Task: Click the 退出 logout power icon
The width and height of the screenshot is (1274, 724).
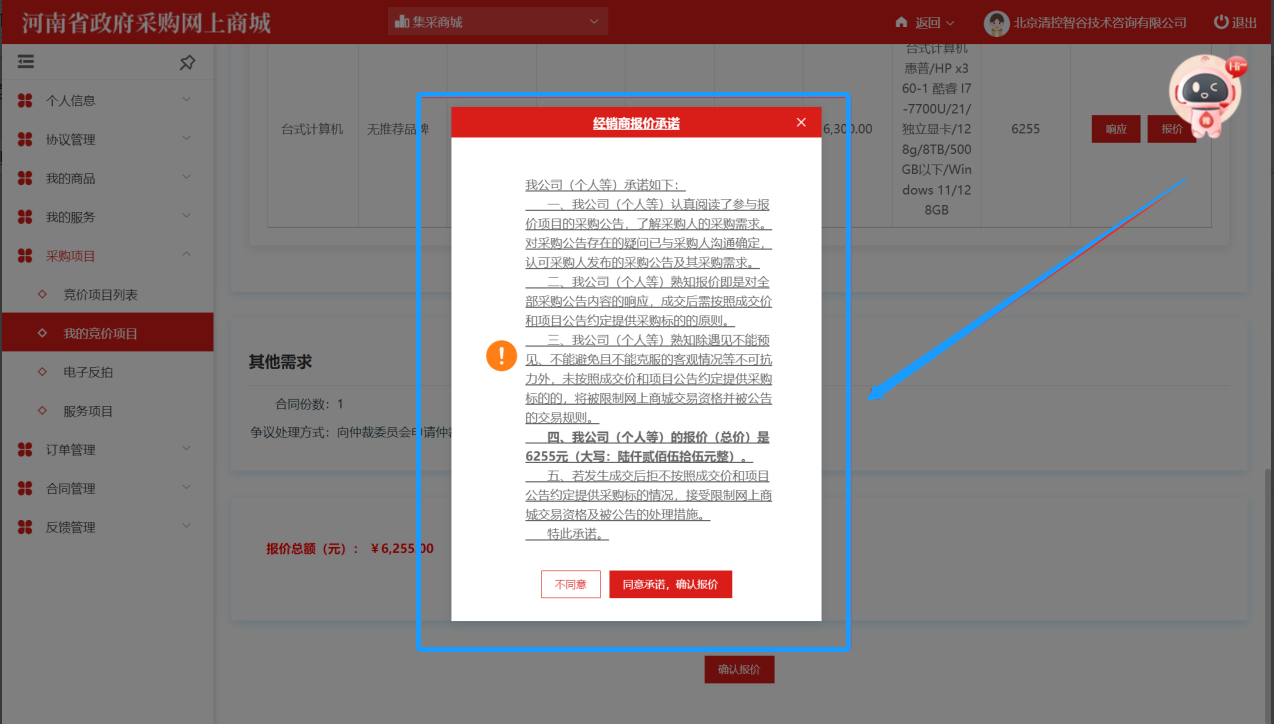Action: pos(1221,22)
